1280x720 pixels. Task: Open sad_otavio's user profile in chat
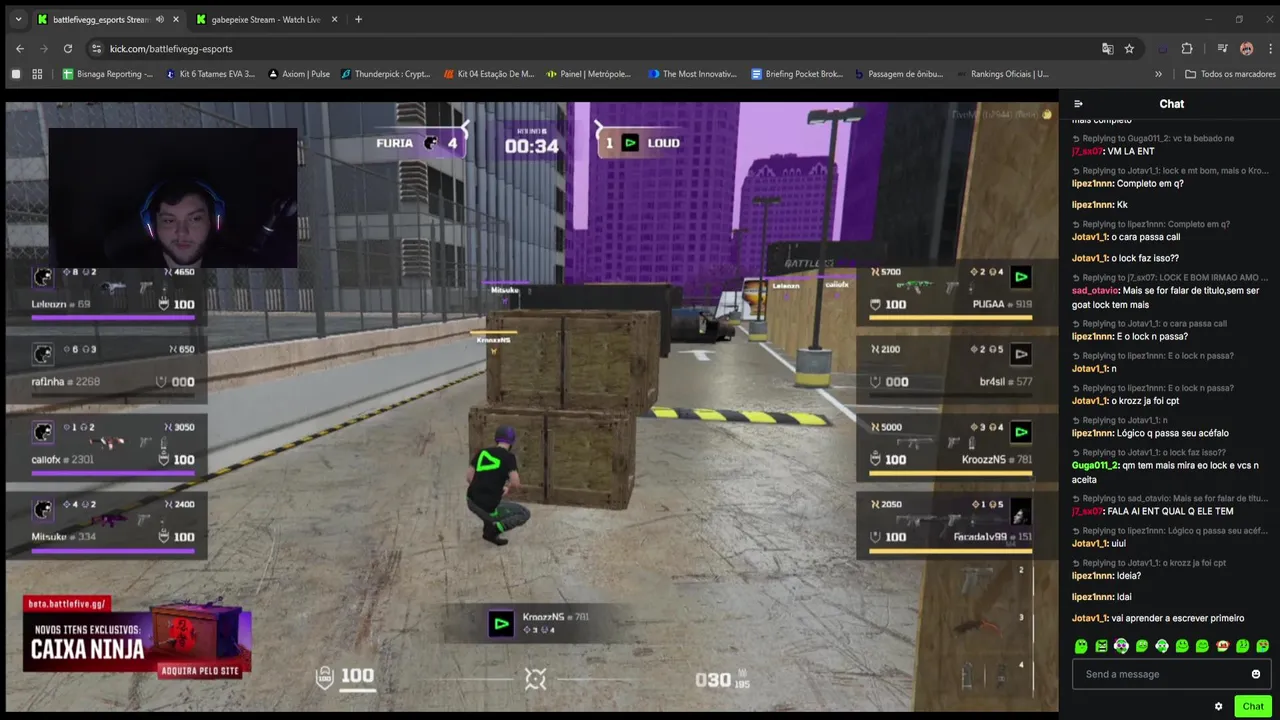point(1095,291)
